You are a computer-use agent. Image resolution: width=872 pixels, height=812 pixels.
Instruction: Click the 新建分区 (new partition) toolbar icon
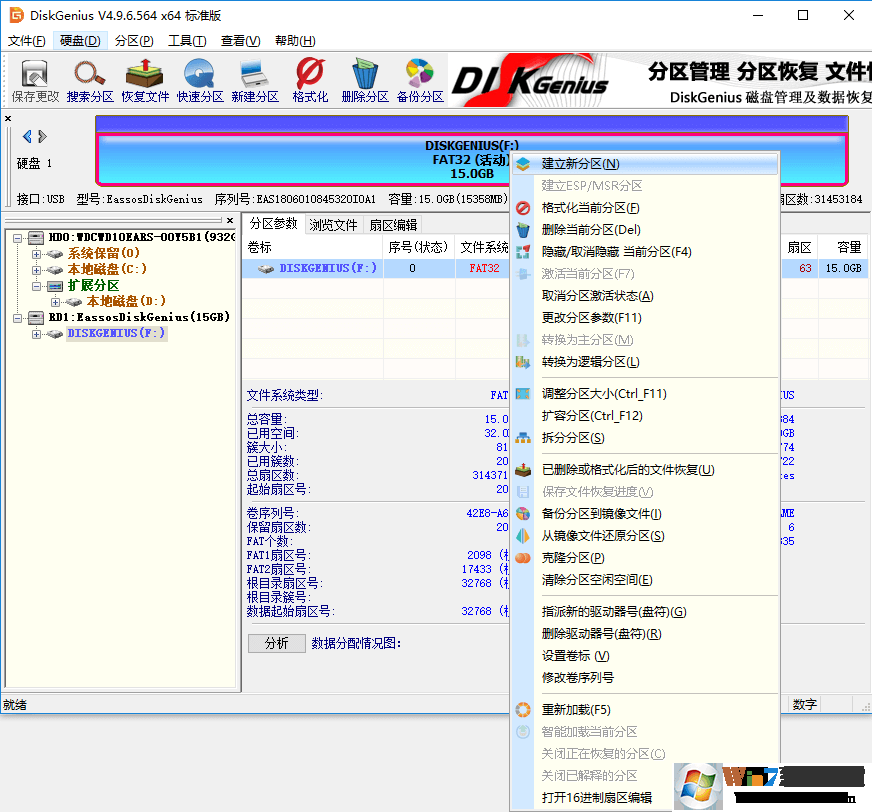tap(255, 80)
